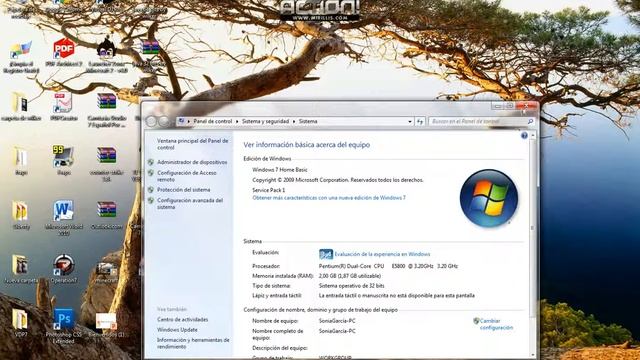Open PDF Architect shortcut on desktop
Image resolution: width=640 pixels, height=360 pixels.
tap(64, 53)
